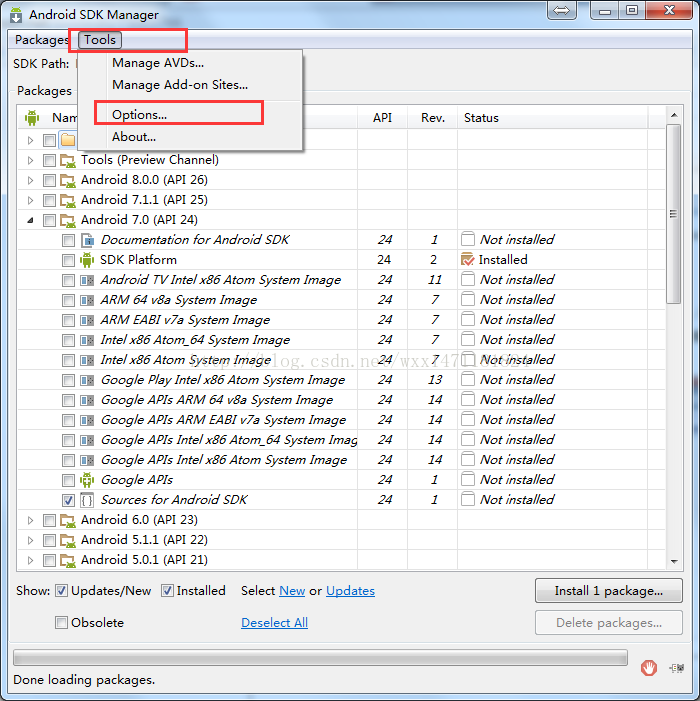Click the red stop hand icon
The image size is (700, 701).
point(648,668)
